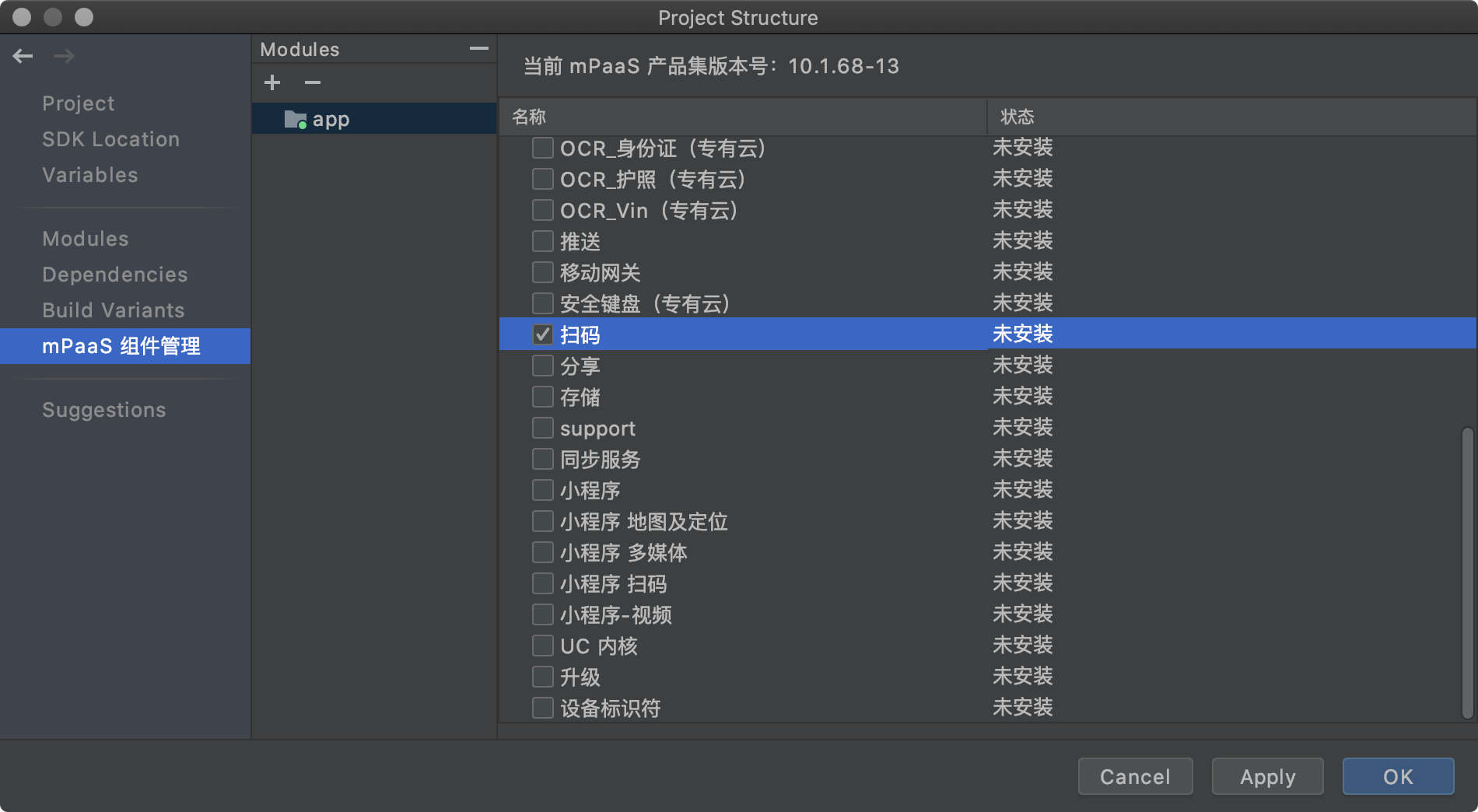Check the 推送 component

click(542, 241)
